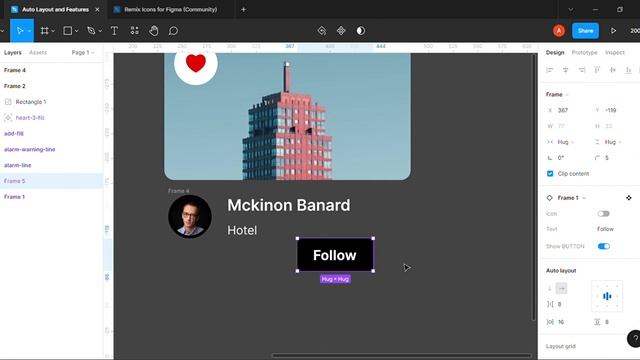The width and height of the screenshot is (640, 360).
Task: Click the user avatar A
Action: pos(559,31)
